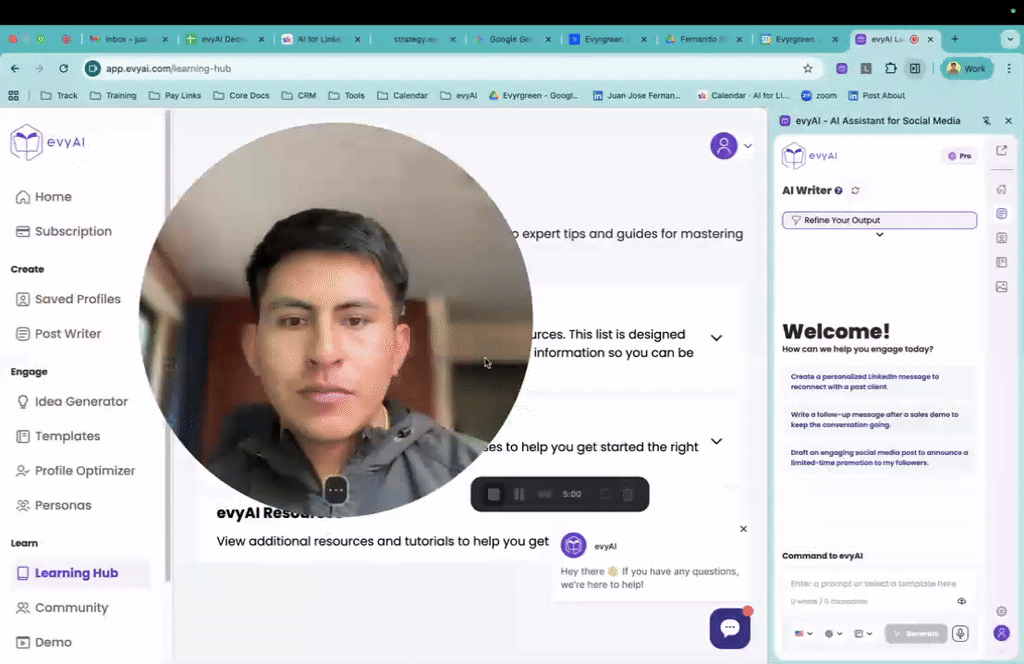
Task: Open the Community page
Action: 62,607
